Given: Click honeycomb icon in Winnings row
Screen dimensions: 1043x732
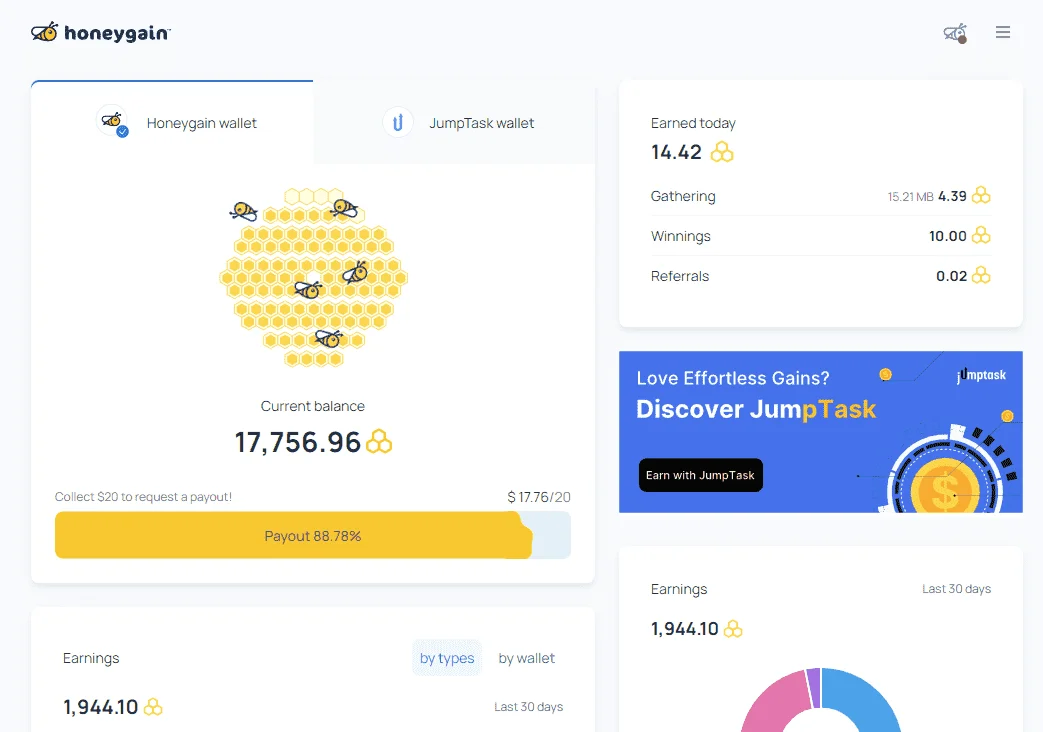Looking at the screenshot, I should click(981, 235).
